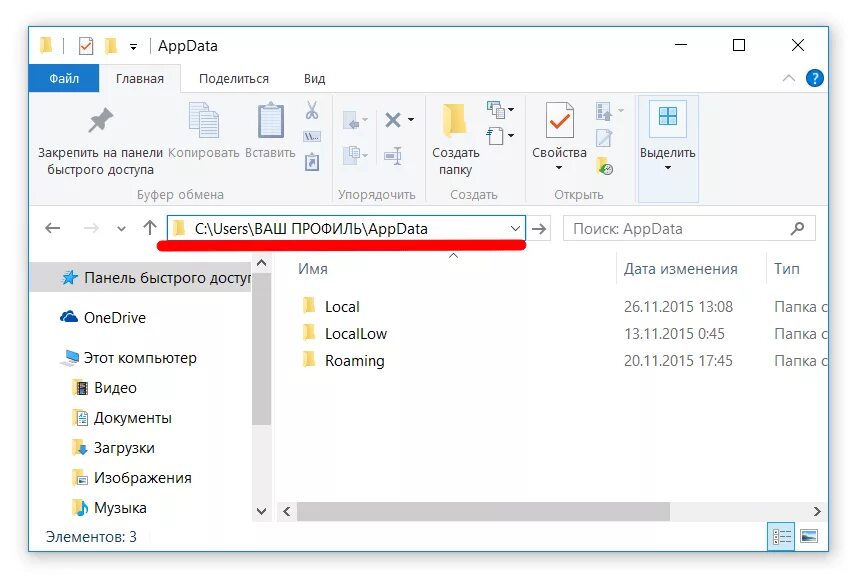This screenshot has width=861, height=586.
Task: Sort by the Дата изменения column header
Action: tap(680, 269)
